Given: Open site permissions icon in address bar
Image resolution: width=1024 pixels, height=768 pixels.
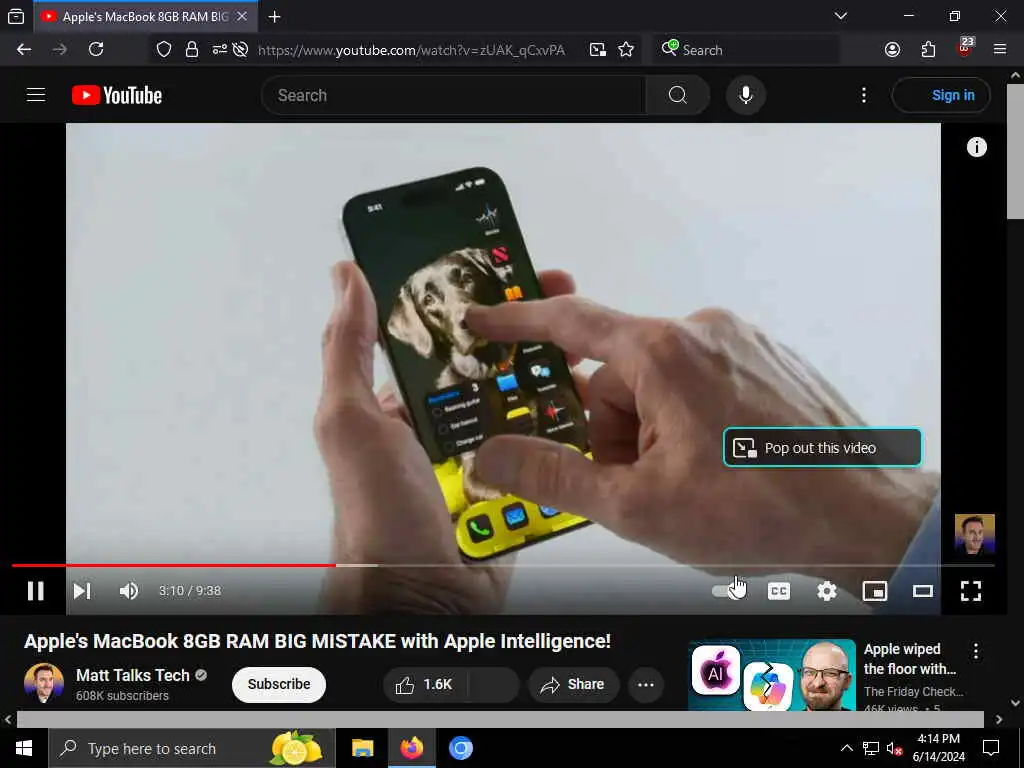Looking at the screenshot, I should pyautogui.click(x=219, y=50).
